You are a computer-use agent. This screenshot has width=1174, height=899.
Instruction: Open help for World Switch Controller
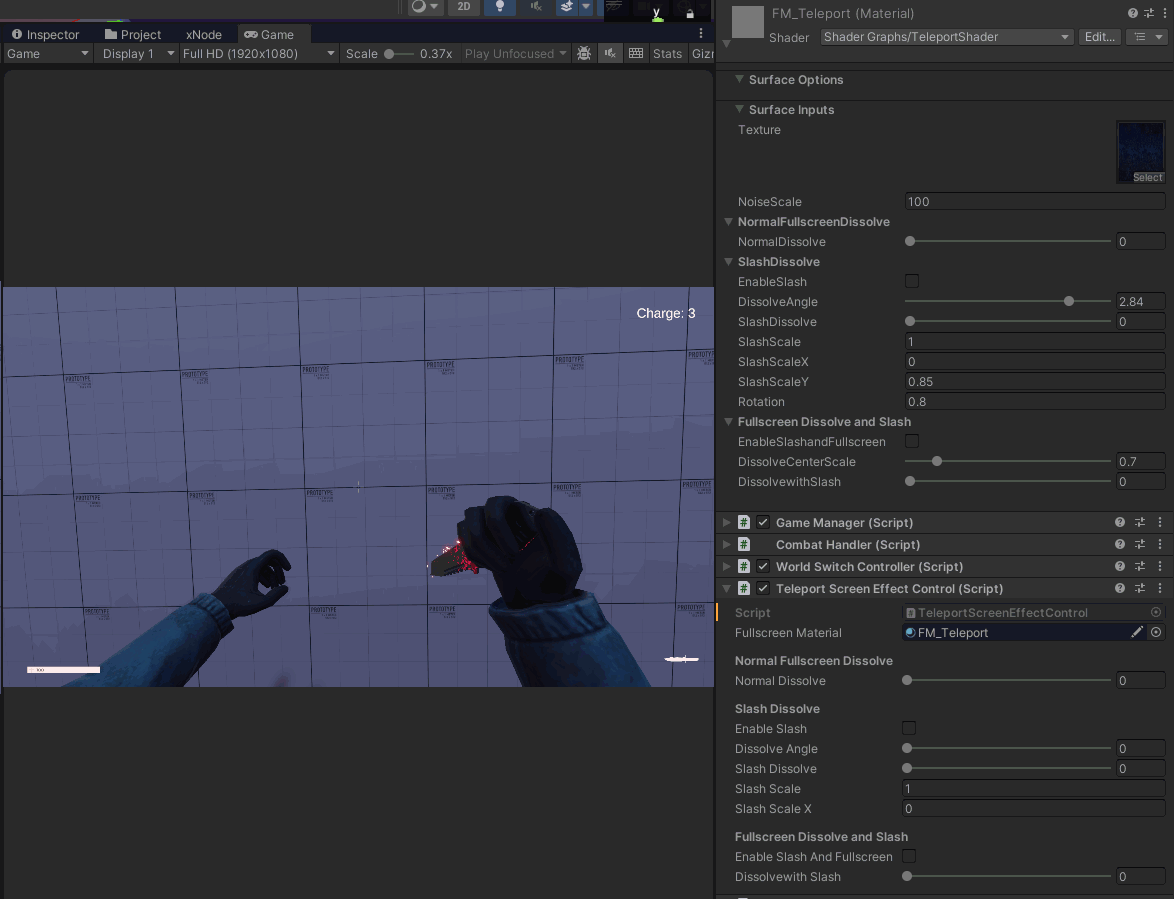[1120, 567]
